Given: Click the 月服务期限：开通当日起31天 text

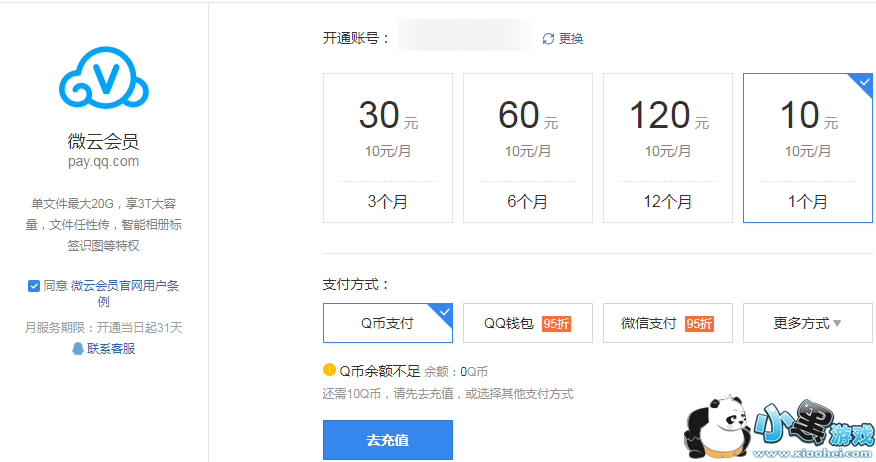Looking at the screenshot, I should pyautogui.click(x=103, y=327).
